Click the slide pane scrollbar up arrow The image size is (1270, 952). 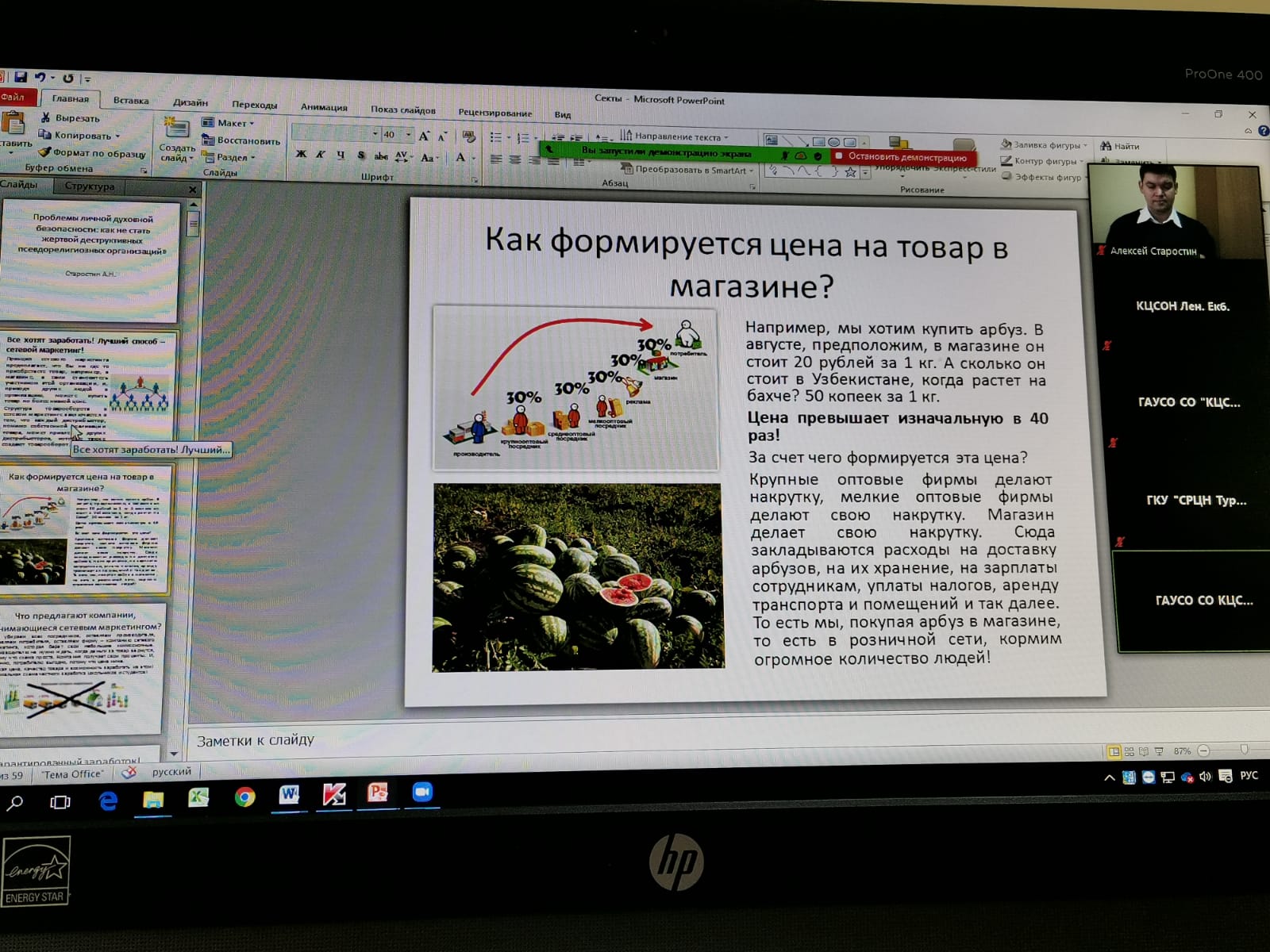pyautogui.click(x=194, y=205)
